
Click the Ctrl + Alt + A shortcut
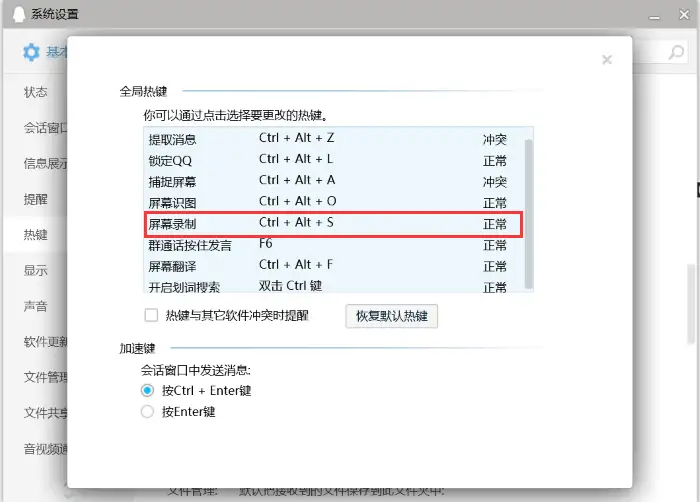(297, 180)
